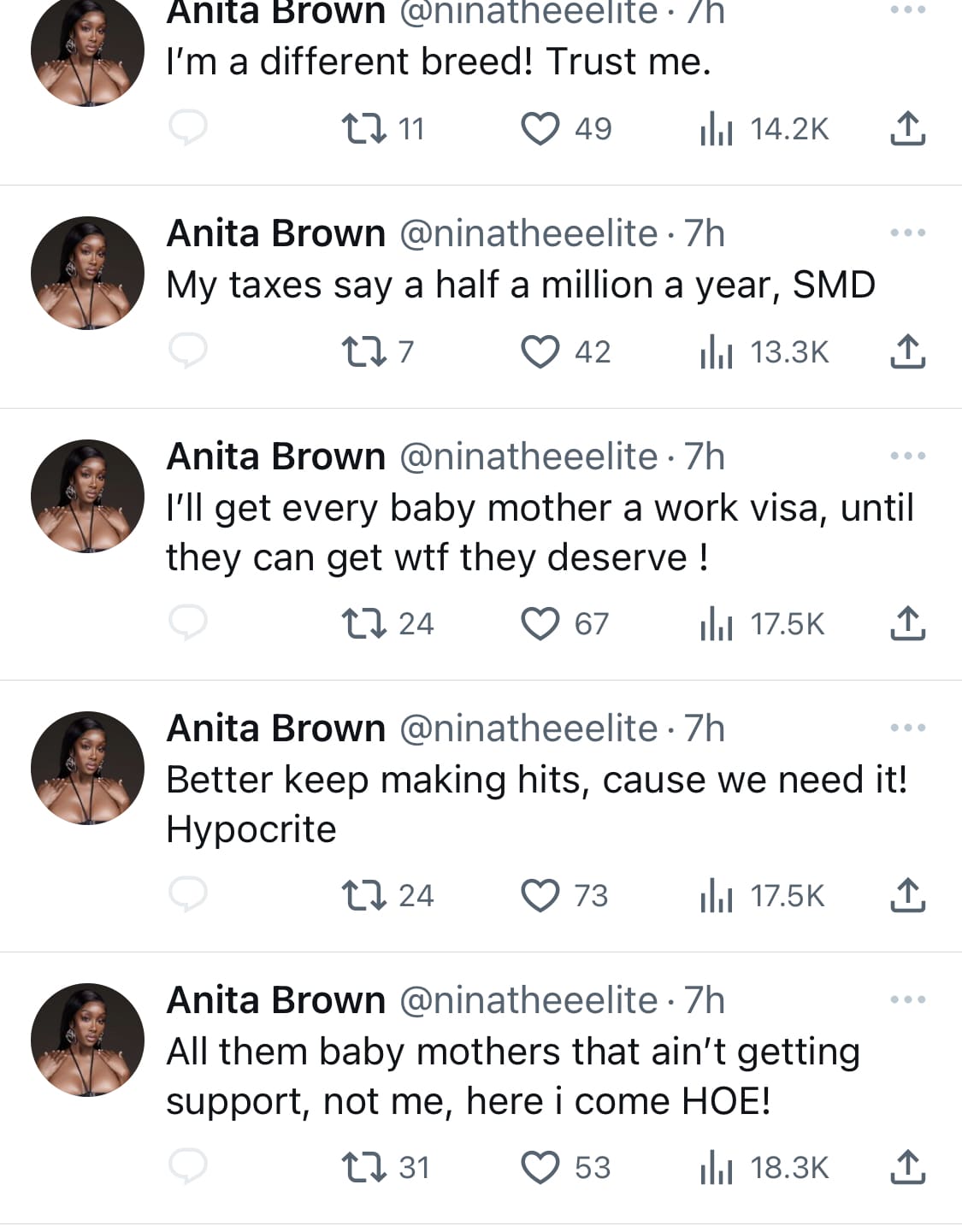The width and height of the screenshot is (962, 1232).
Task: Share the "My taxes say" tweet
Action: (x=907, y=351)
